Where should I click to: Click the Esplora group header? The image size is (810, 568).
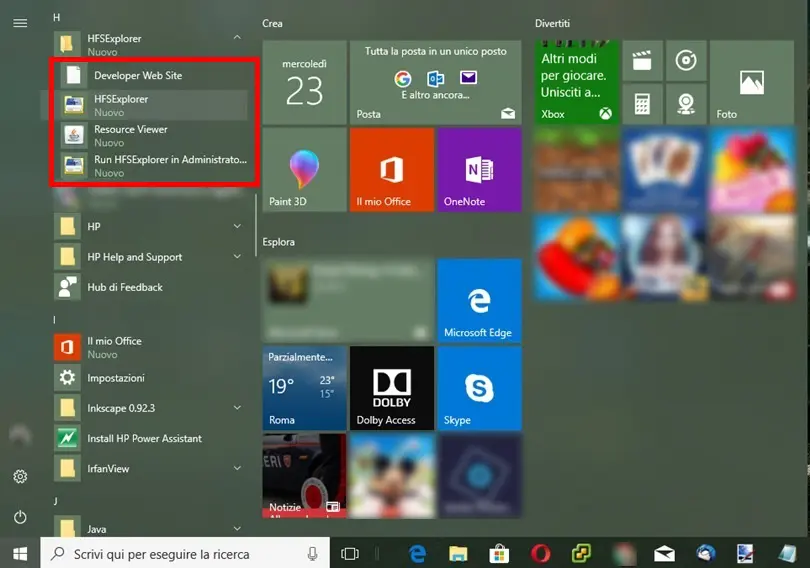[x=278, y=242]
